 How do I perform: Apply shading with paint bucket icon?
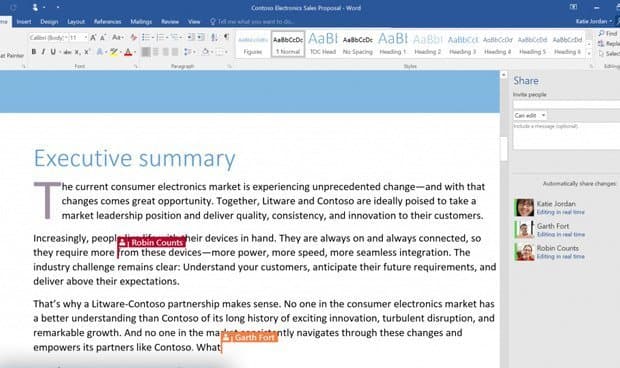(205, 52)
